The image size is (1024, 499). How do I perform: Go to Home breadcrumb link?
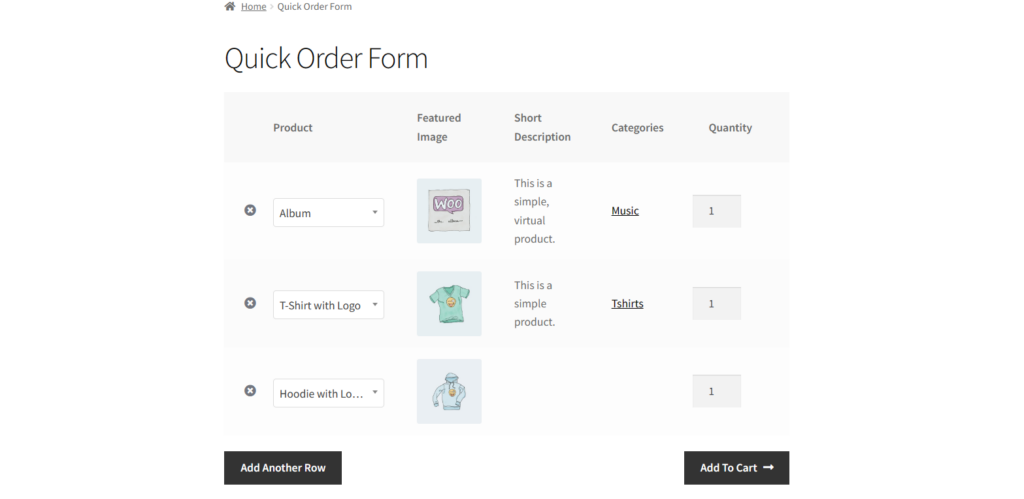253,7
